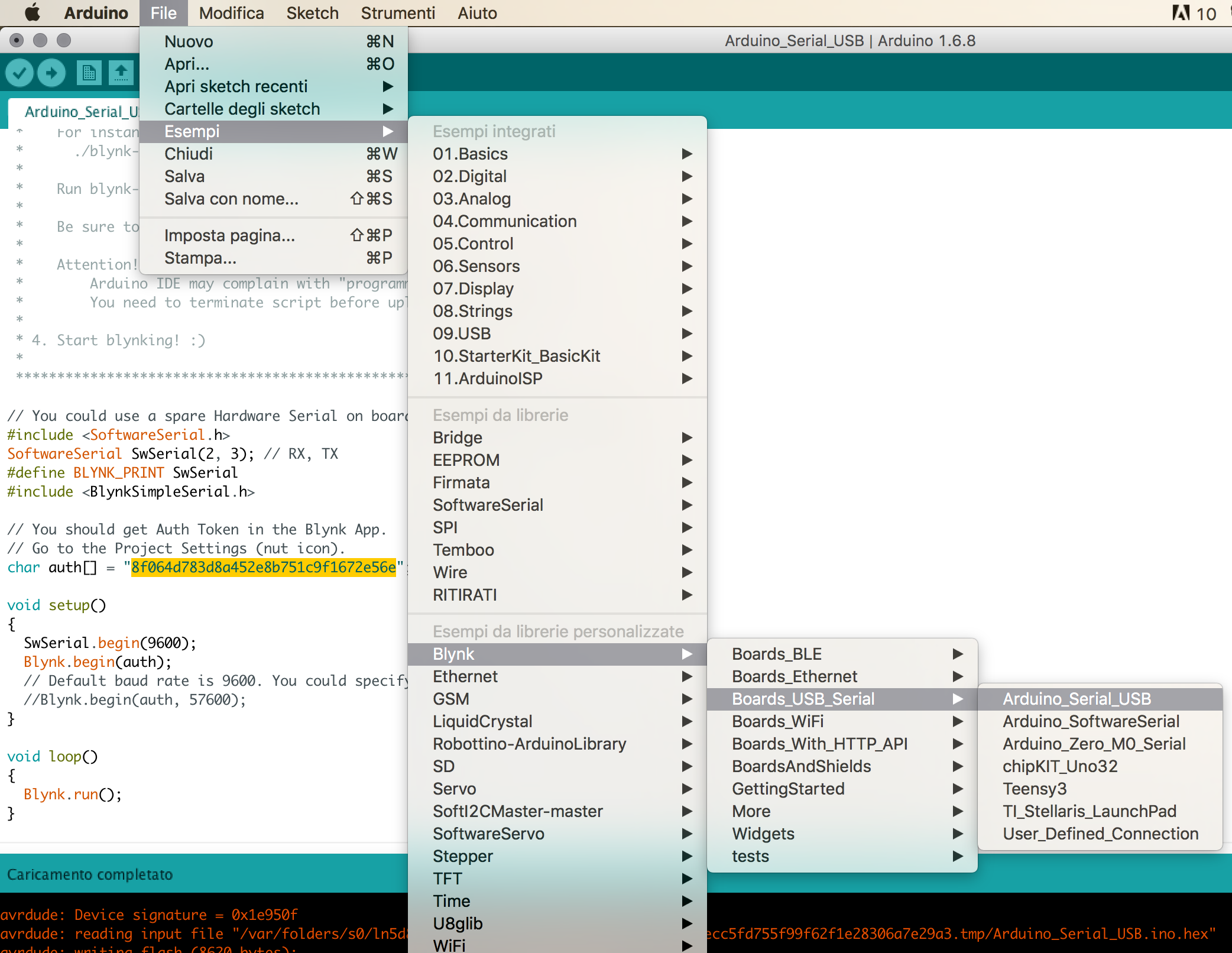Open the U8glib library examples
This screenshot has width=1232, height=953.
pyautogui.click(x=557, y=923)
